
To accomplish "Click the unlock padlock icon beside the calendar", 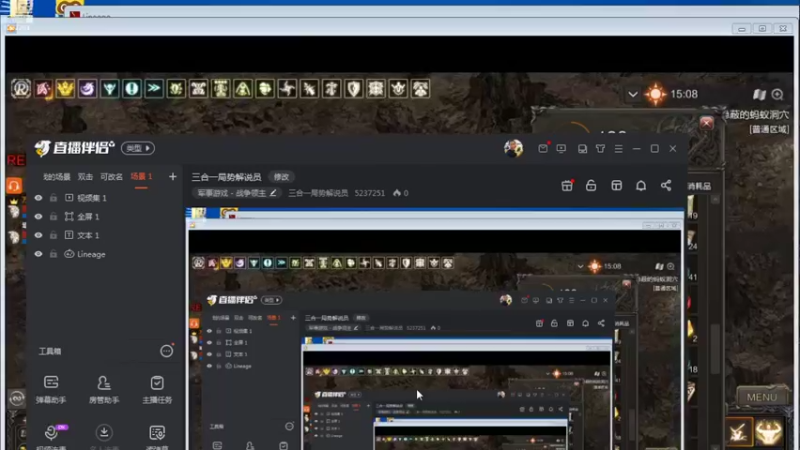I will (x=591, y=186).
